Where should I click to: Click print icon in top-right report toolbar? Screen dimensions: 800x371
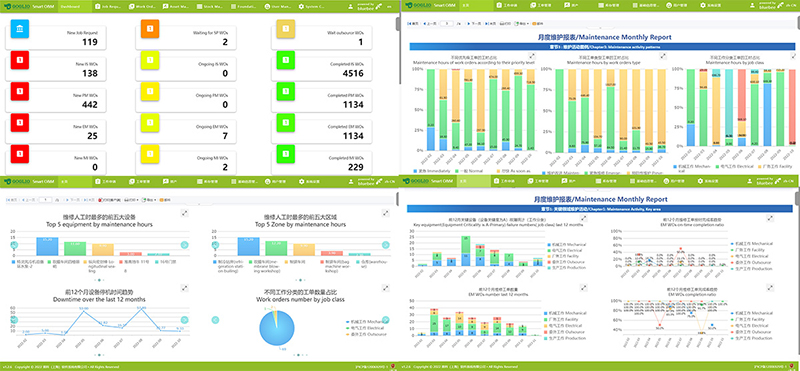click(x=505, y=23)
